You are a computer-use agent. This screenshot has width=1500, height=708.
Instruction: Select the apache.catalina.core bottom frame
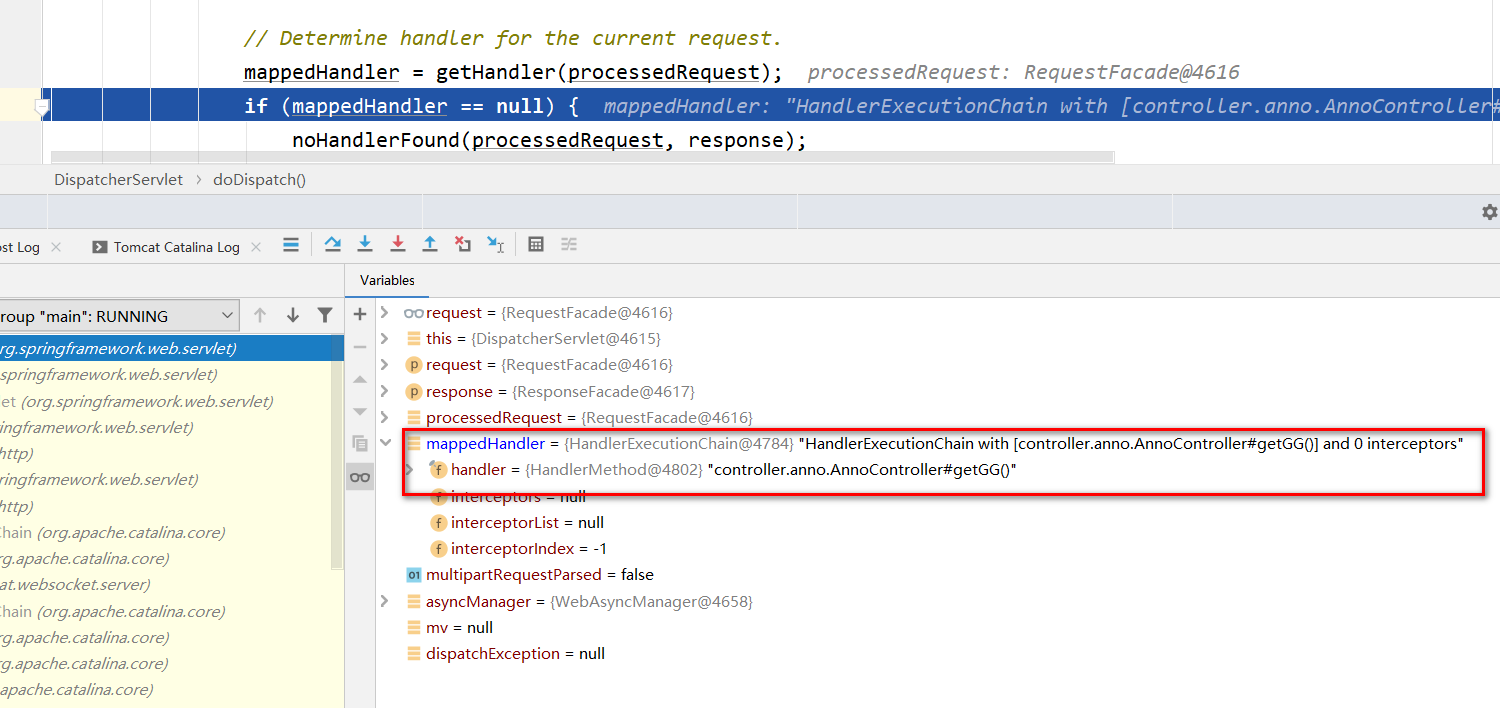tap(166, 689)
